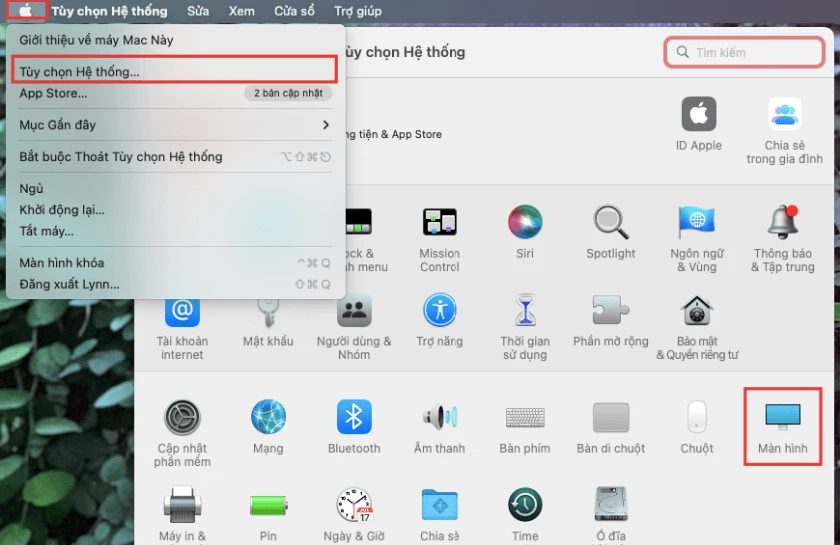This screenshot has height=545, width=840.
Task: Open Bluetooth preferences
Action: click(x=354, y=427)
